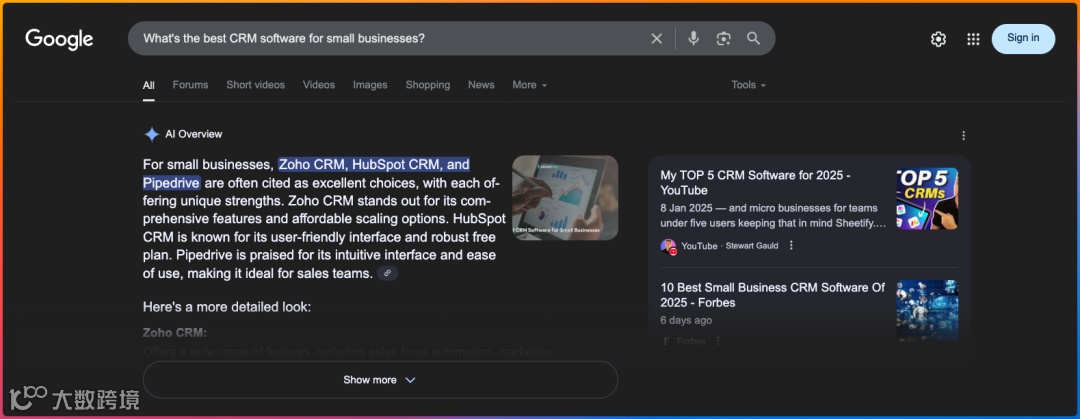1080x419 pixels.
Task: Click the YouTube channel avatar icon
Action: tap(668, 246)
